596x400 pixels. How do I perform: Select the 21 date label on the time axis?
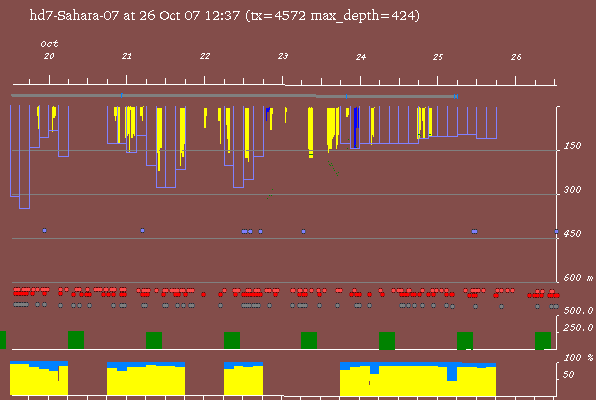point(127,56)
